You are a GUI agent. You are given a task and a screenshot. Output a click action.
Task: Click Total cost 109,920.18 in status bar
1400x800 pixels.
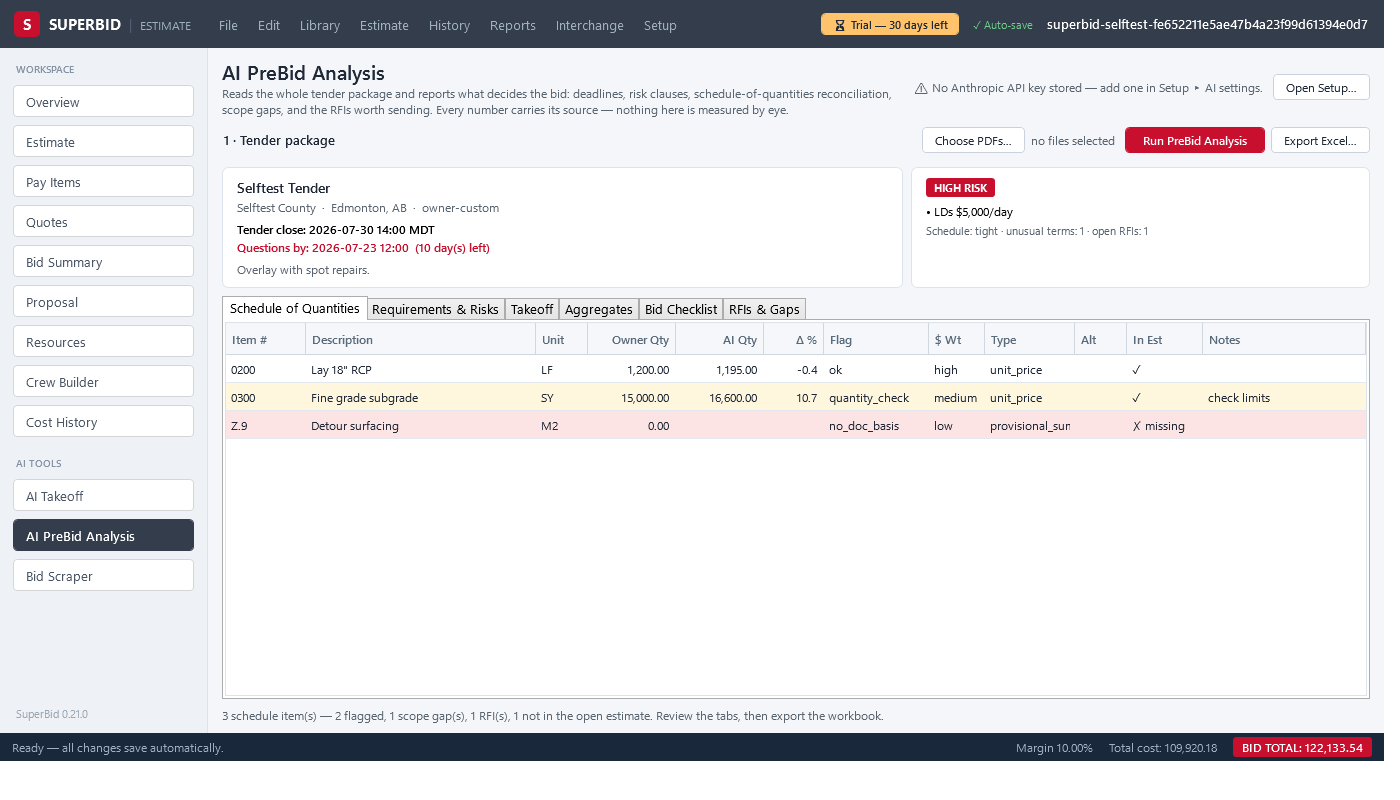[x=1163, y=748]
